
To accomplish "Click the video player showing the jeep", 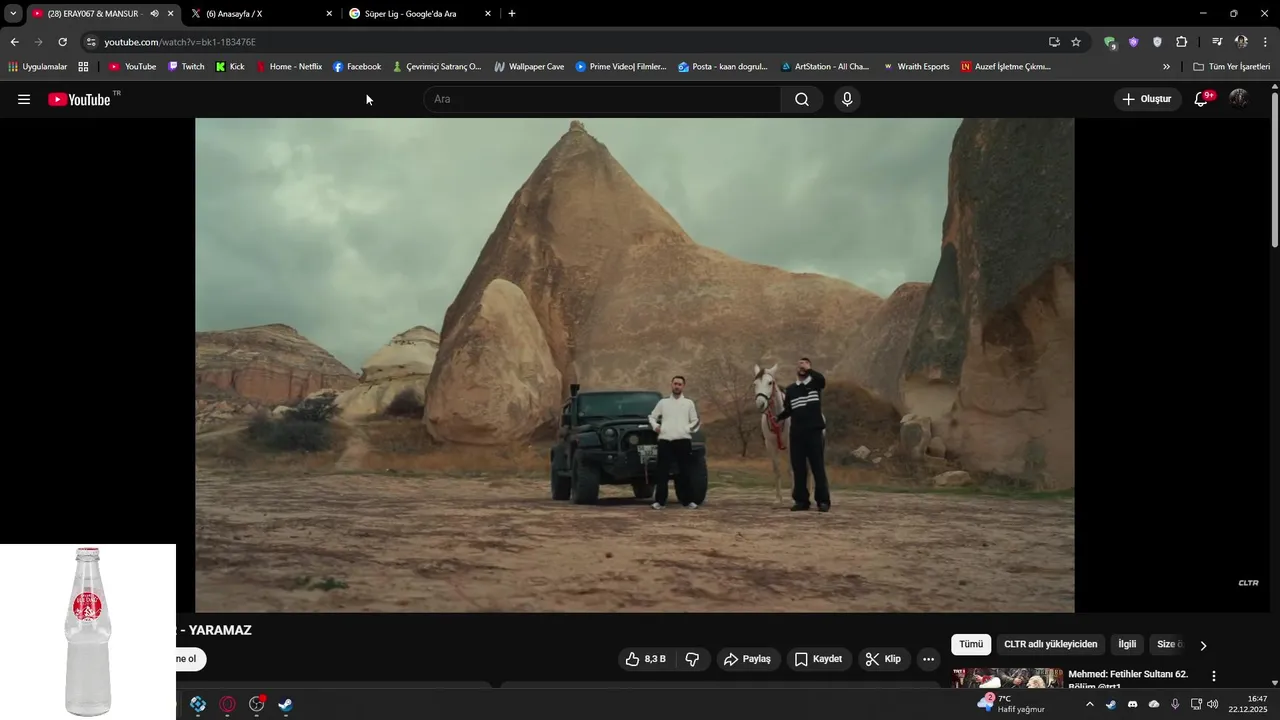I will [635, 365].
